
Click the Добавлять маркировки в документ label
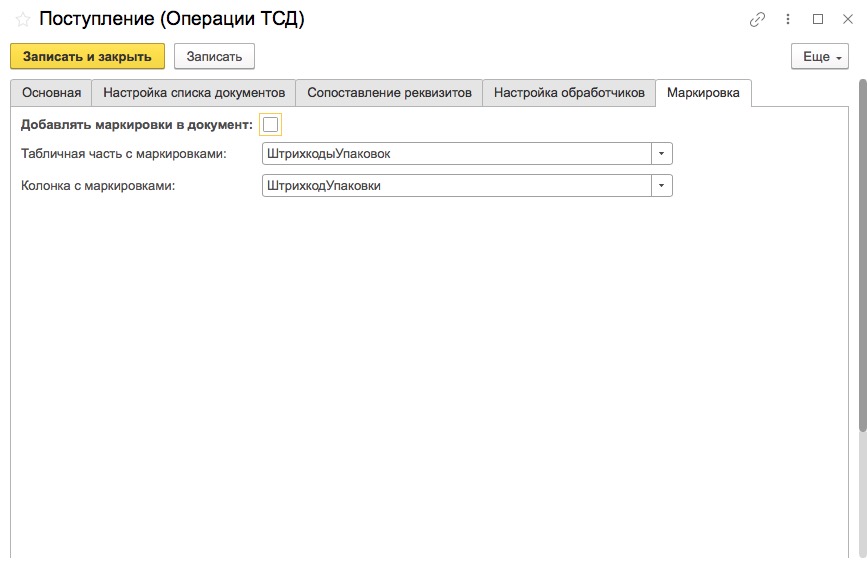point(137,125)
